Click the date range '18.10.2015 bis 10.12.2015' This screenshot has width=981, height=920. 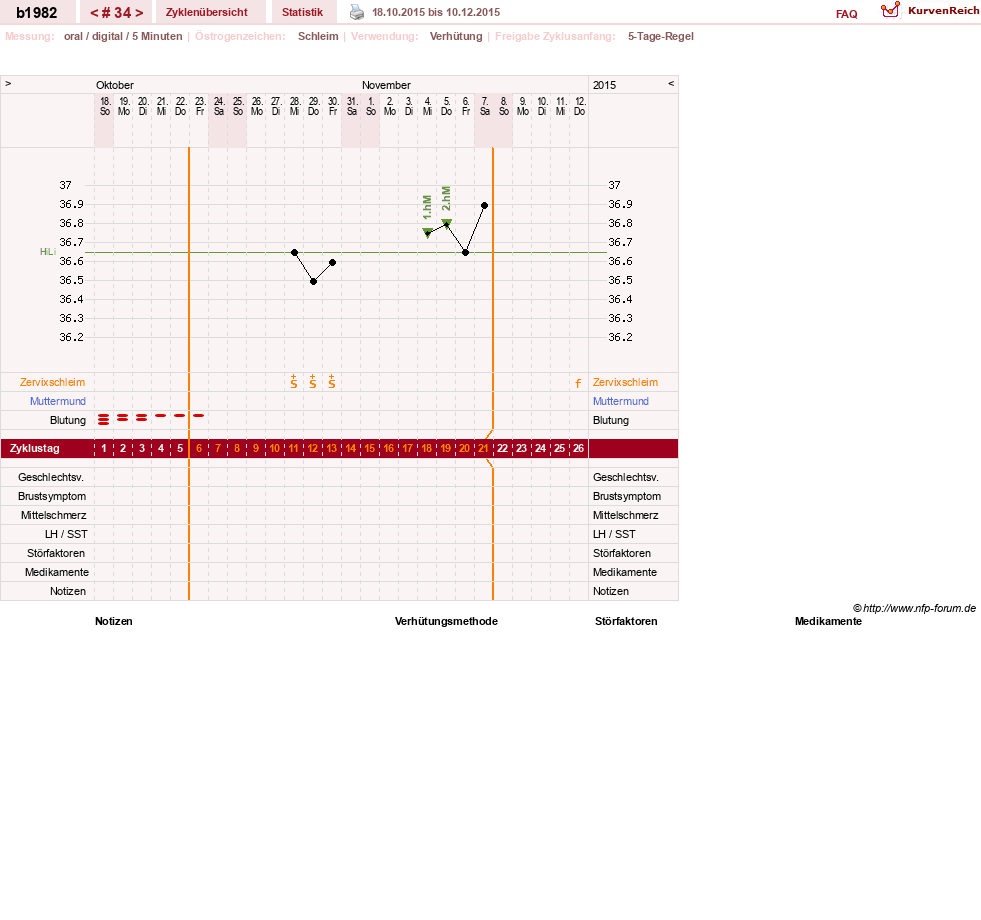click(436, 13)
